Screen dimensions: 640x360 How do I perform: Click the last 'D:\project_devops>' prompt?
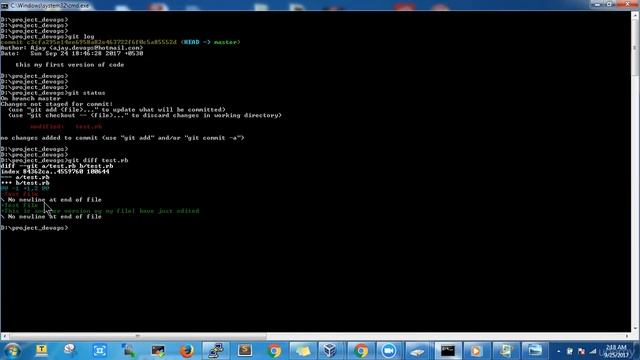tap(34, 228)
